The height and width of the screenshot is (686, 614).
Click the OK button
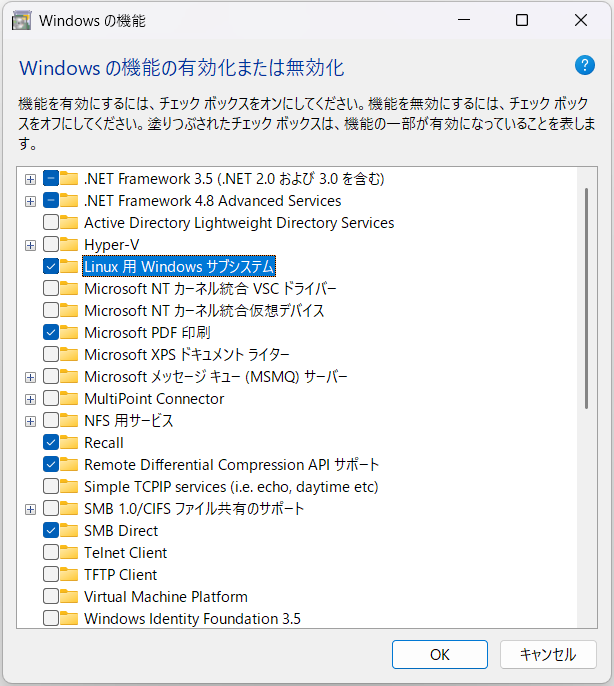point(440,654)
